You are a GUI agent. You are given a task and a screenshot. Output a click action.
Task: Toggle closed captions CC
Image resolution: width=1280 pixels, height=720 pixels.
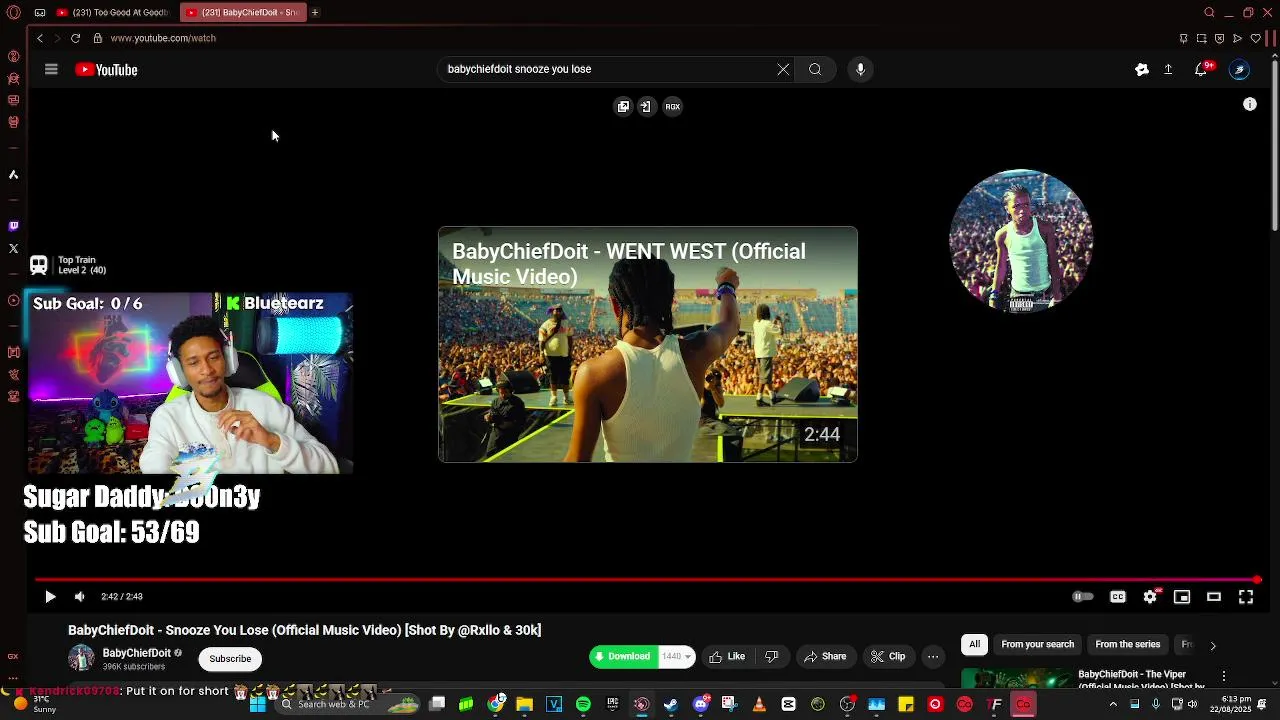pos(1118,597)
